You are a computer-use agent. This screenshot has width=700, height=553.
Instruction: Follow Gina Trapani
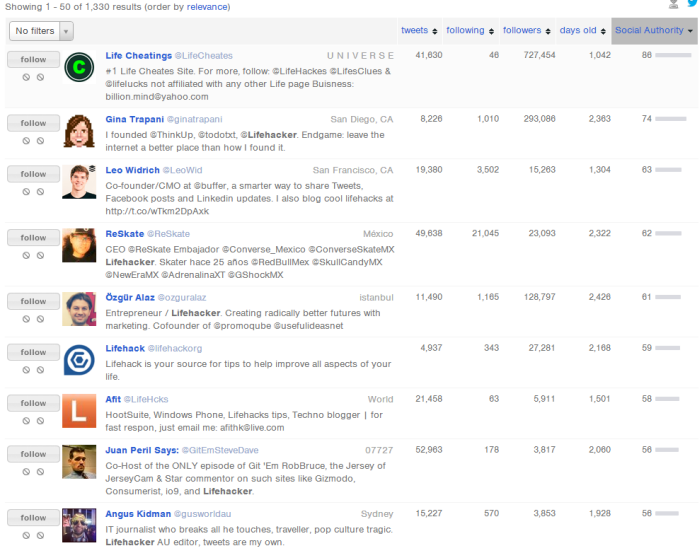[33, 123]
